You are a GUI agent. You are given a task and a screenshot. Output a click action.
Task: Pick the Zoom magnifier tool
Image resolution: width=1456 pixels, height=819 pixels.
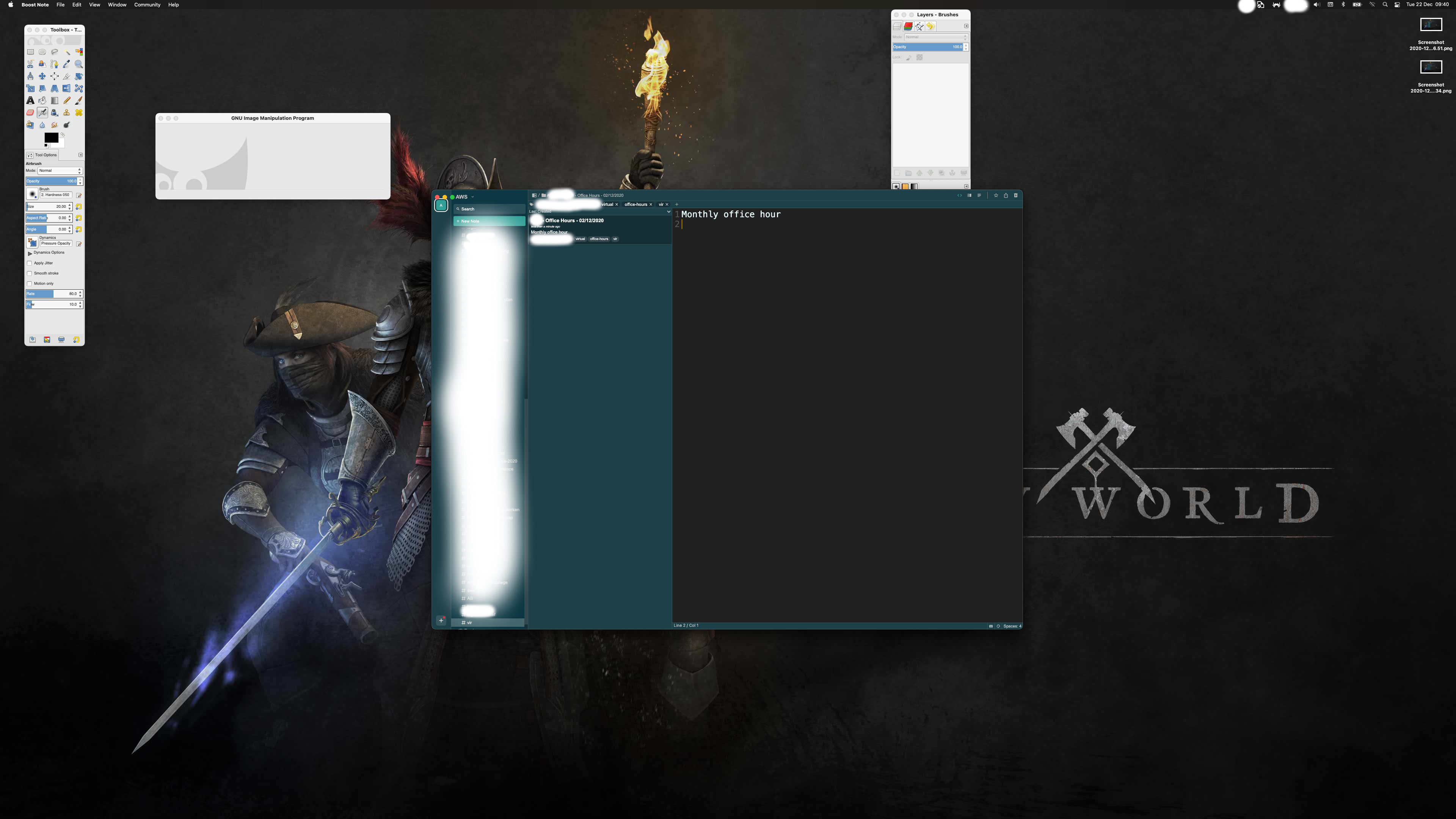coord(78,64)
